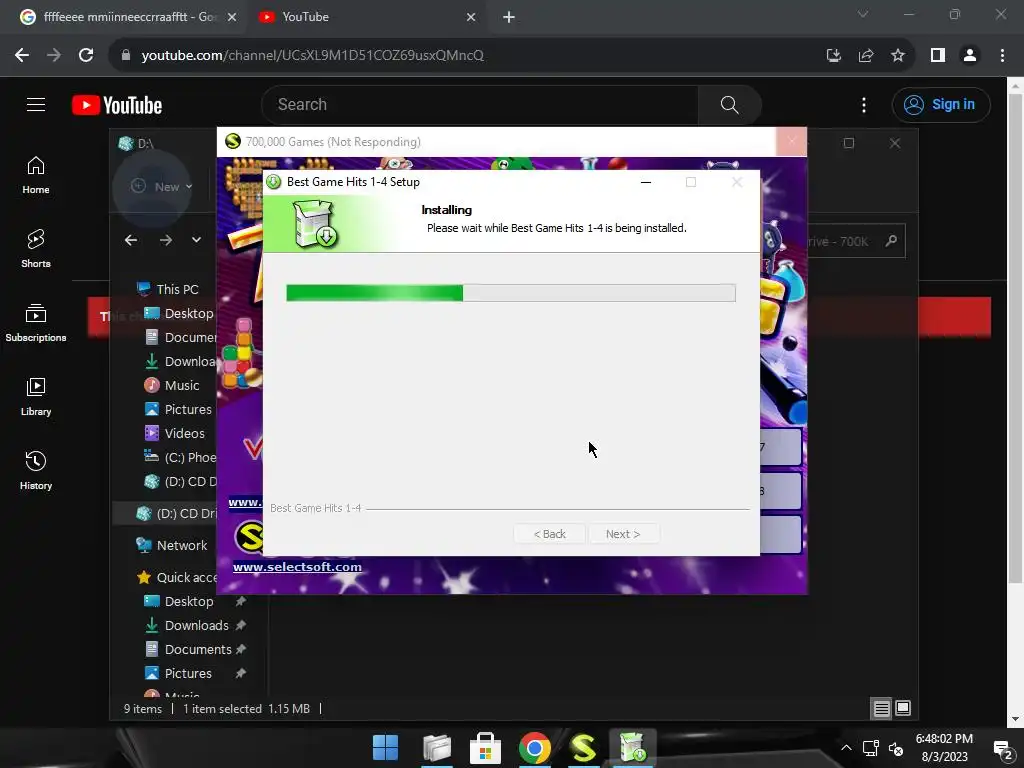The image size is (1024, 768).
Task: Select Pictures under This PC
Action: pos(178,409)
